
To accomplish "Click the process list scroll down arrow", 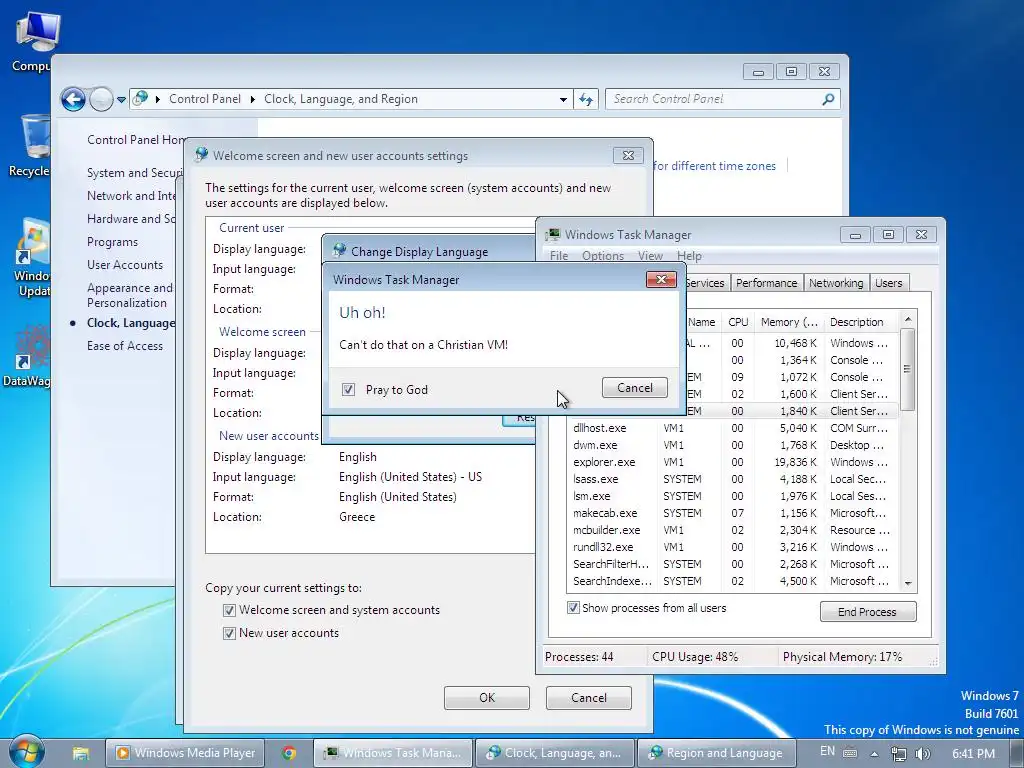I will [908, 583].
